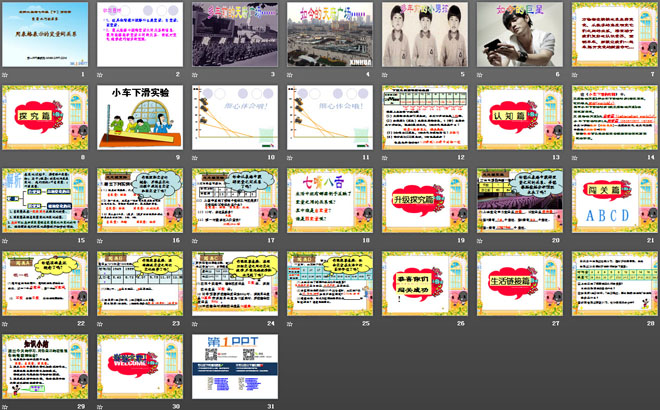Select slide 24 with yellow callout

click(235, 283)
